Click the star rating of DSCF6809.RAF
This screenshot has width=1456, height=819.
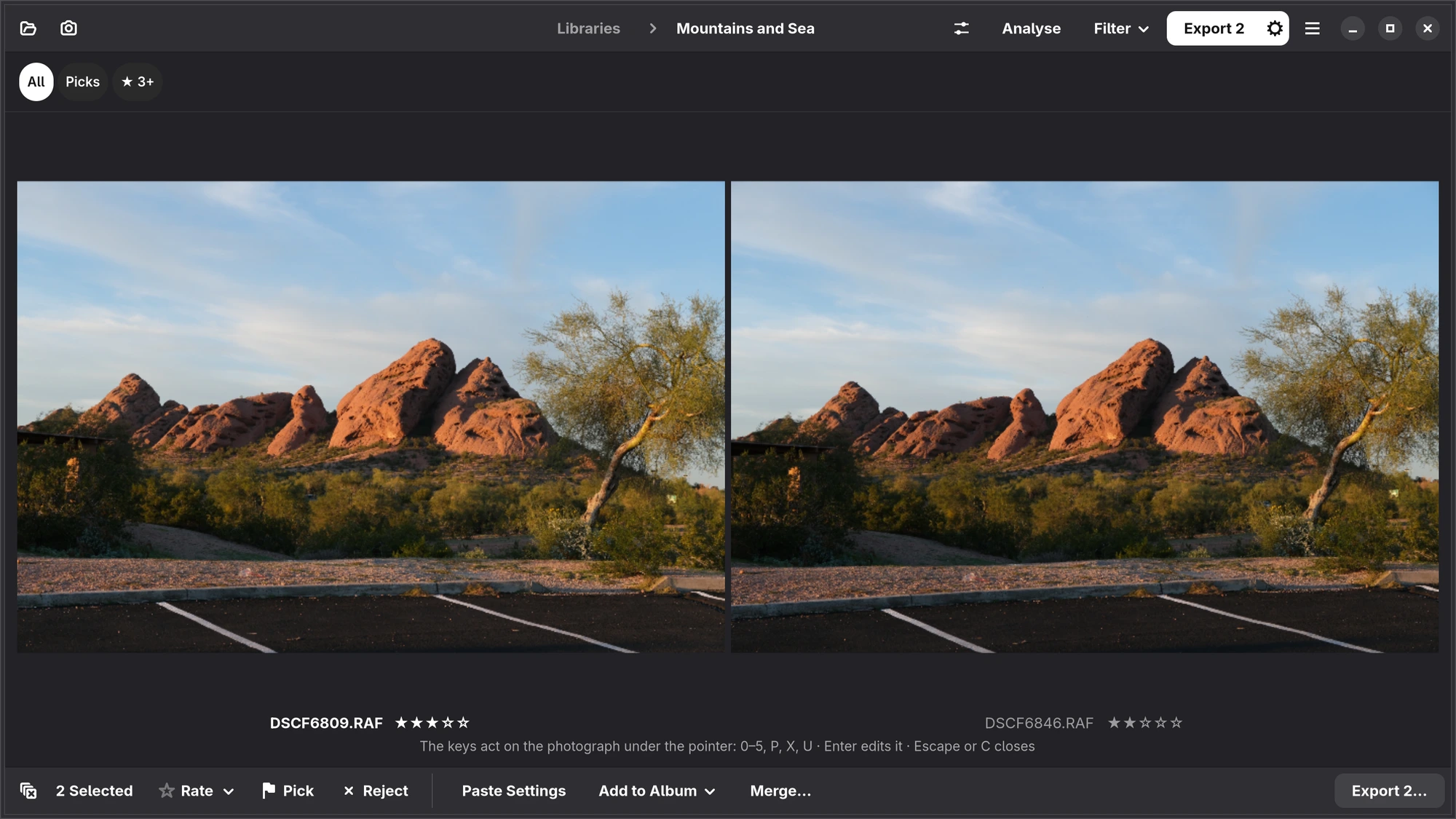432,723
